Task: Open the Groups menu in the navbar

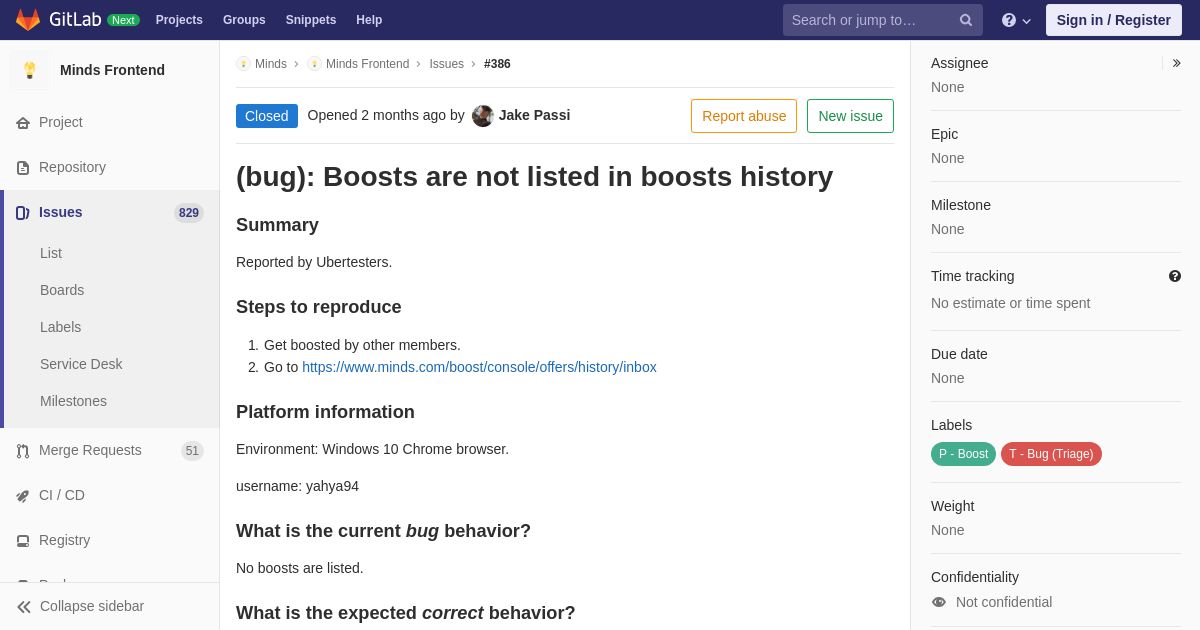Action: pos(244,20)
